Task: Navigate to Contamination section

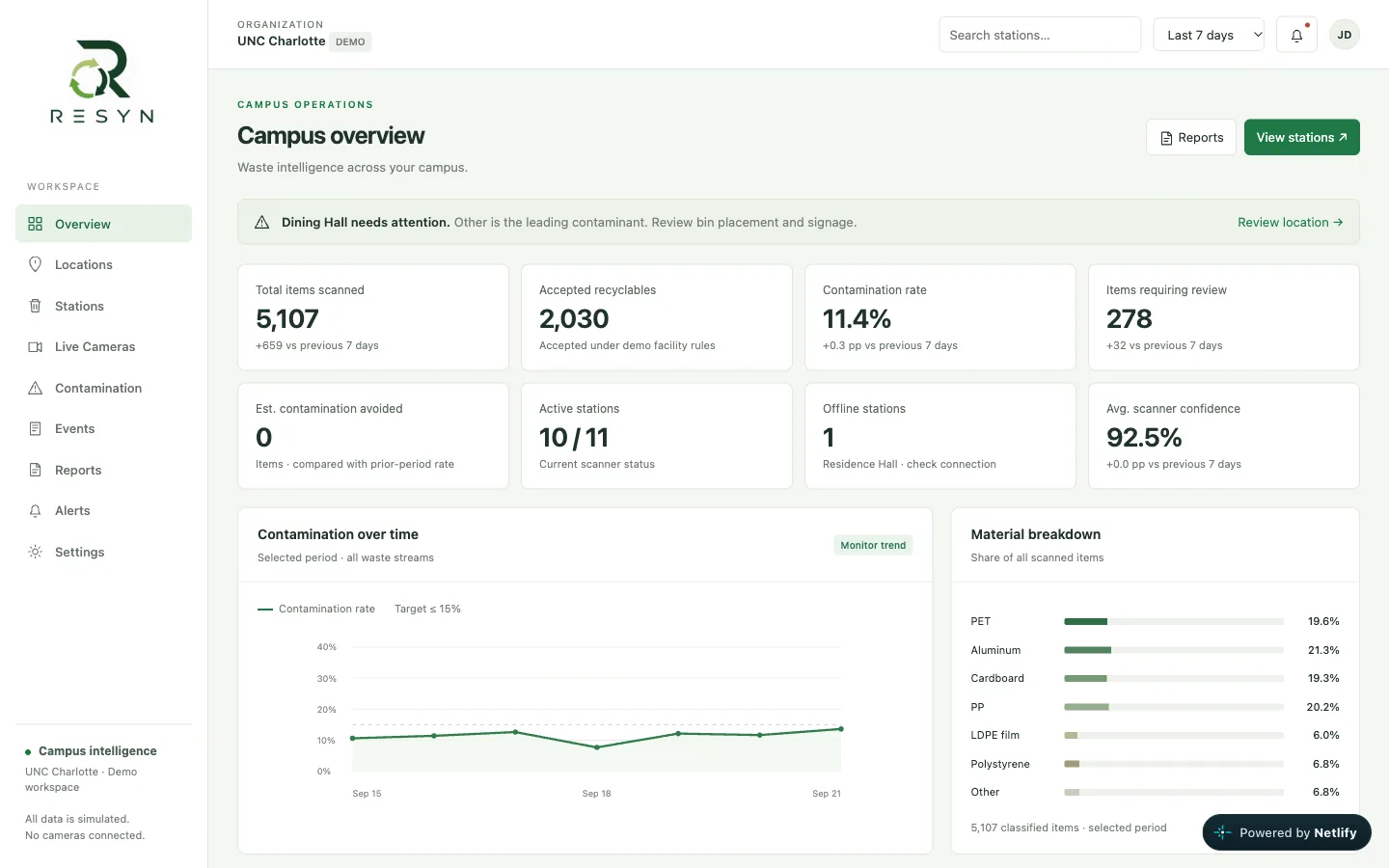Action: click(103, 388)
